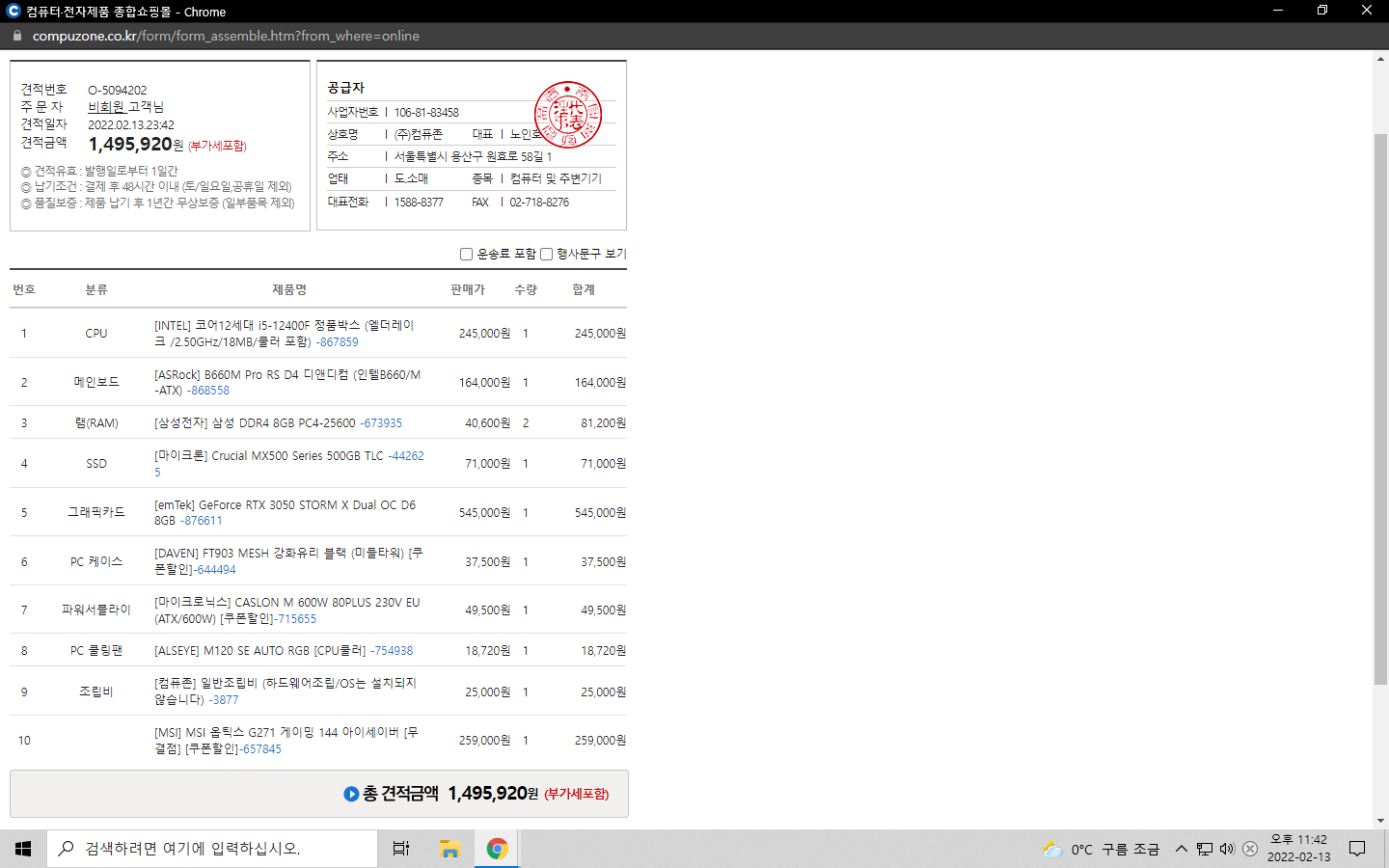
Task: Click the 545,000원 unit price cell
Action: pos(484,513)
